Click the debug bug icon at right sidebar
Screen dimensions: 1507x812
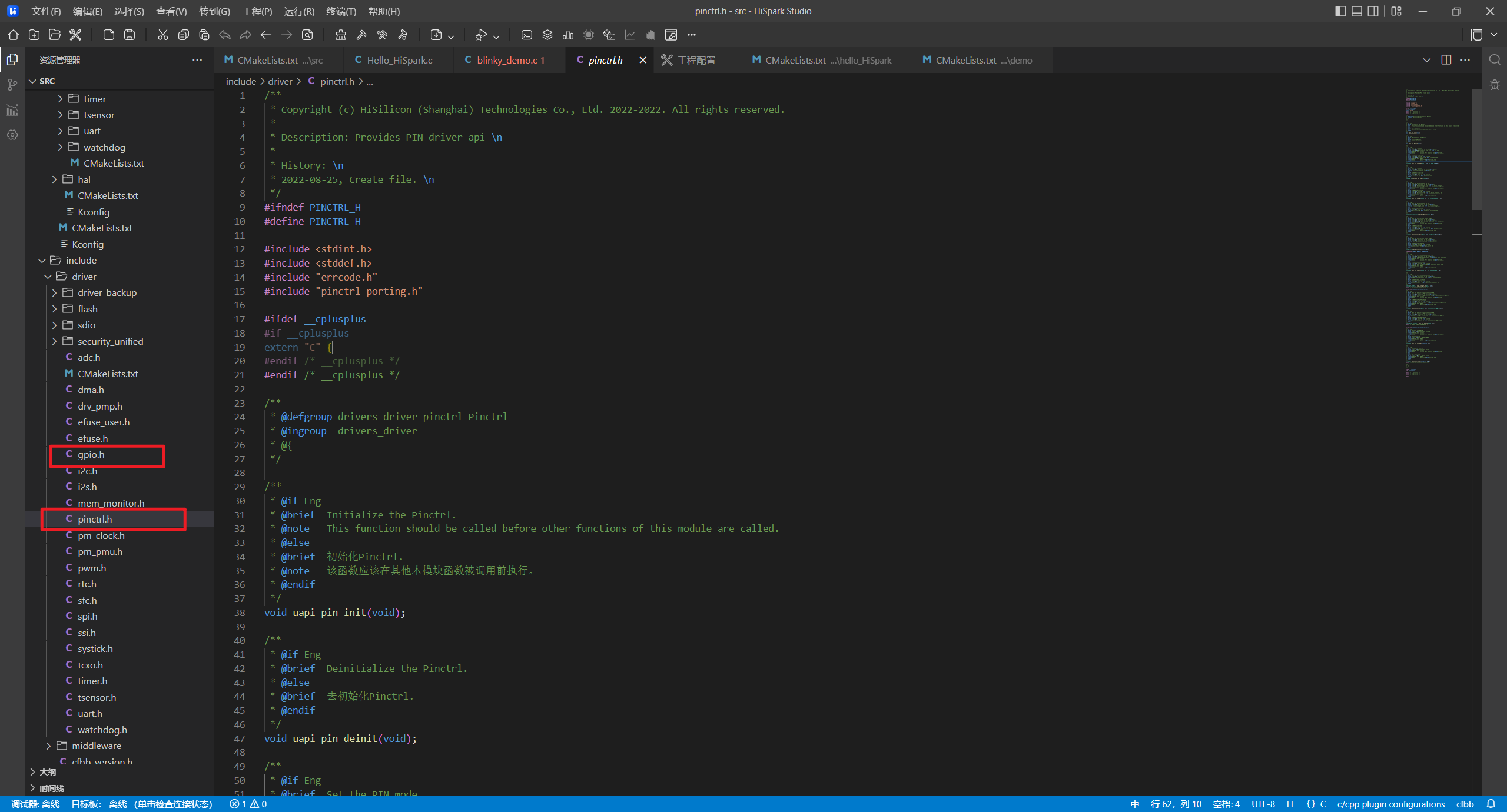point(1495,85)
